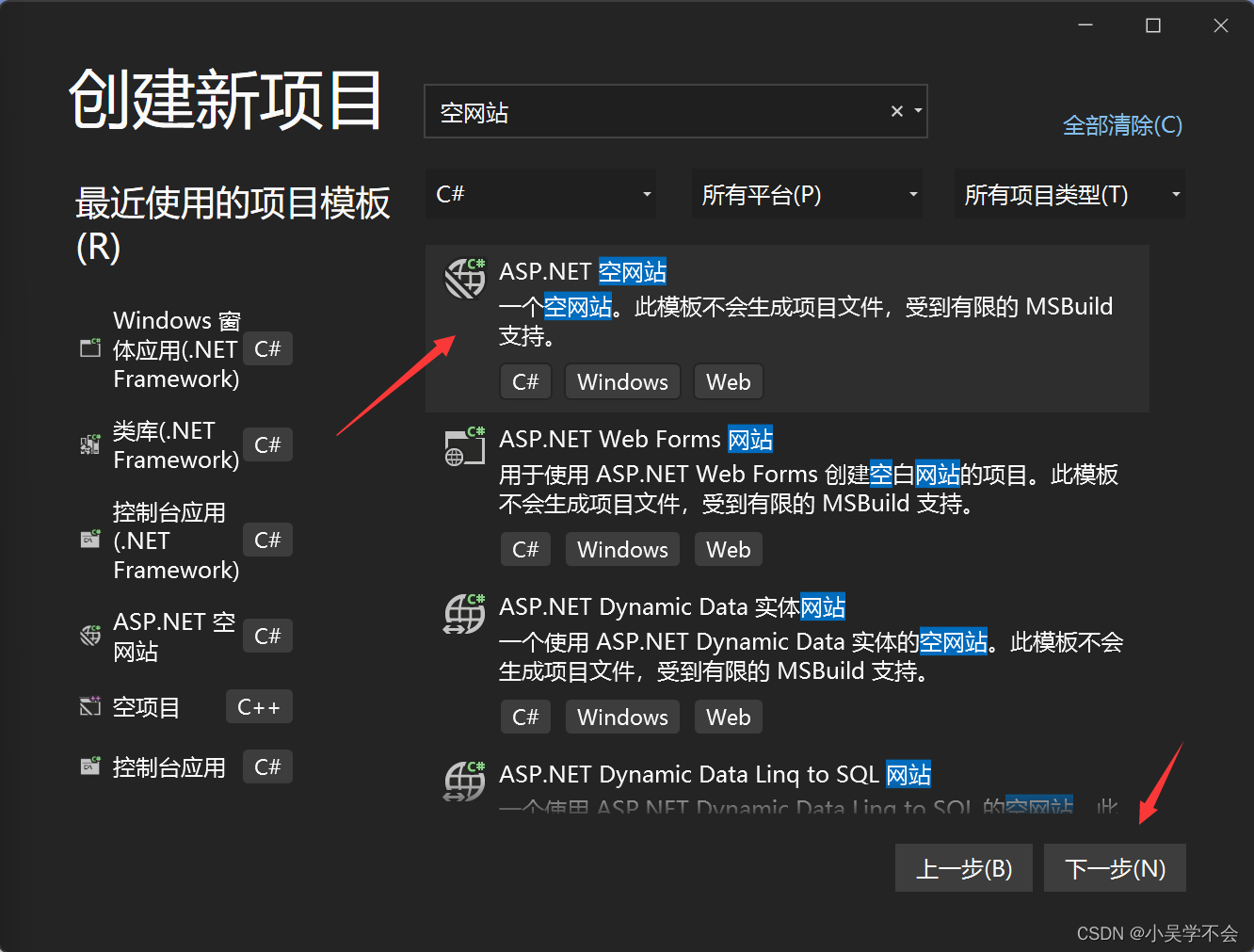Open the 所有平台(P) platform dropdown
1254x952 pixels.
point(807,194)
